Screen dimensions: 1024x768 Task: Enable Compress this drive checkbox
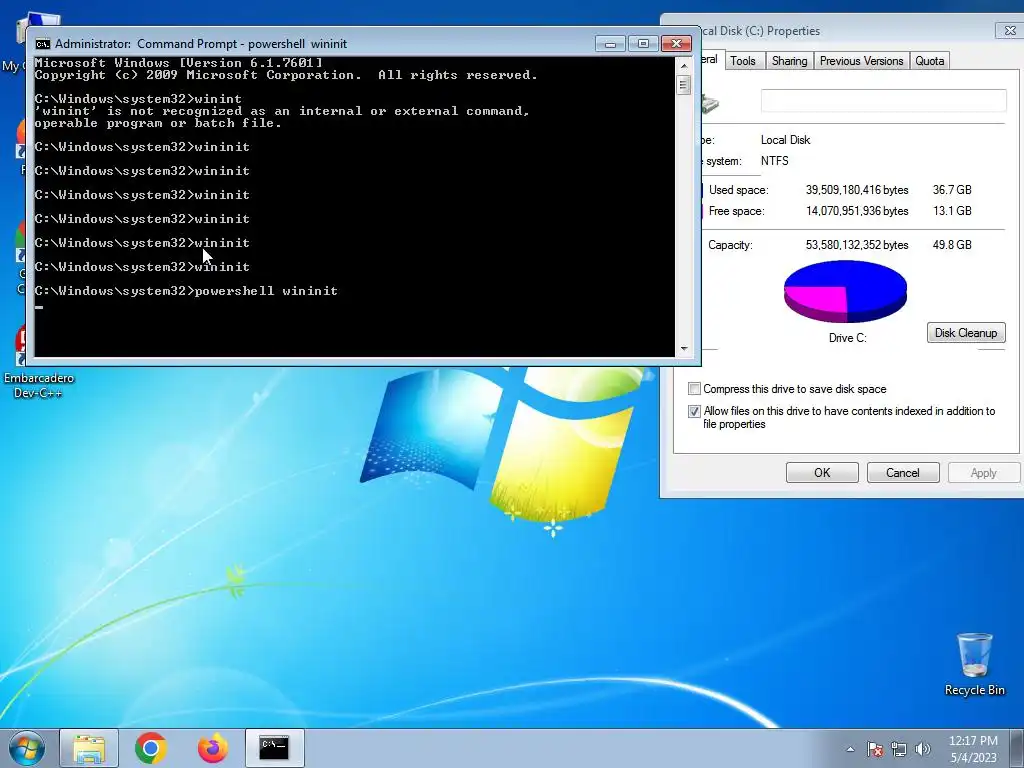[694, 389]
